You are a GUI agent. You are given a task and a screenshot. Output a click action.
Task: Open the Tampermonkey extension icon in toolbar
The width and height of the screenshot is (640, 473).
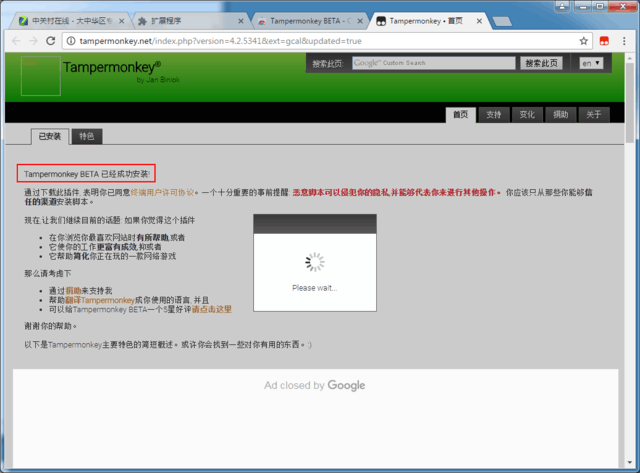pos(604,41)
